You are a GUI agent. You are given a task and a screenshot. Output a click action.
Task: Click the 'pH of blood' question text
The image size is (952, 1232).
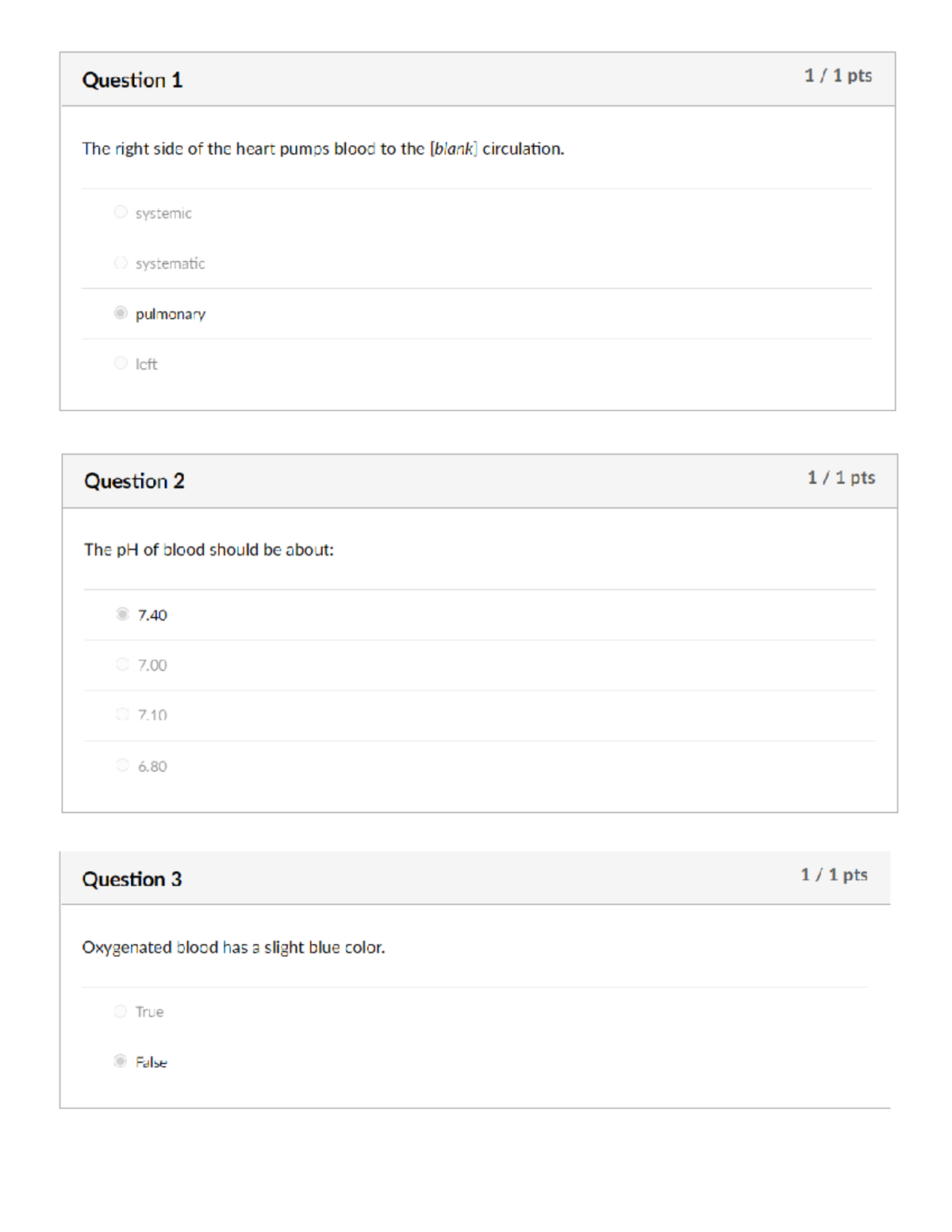click(209, 550)
